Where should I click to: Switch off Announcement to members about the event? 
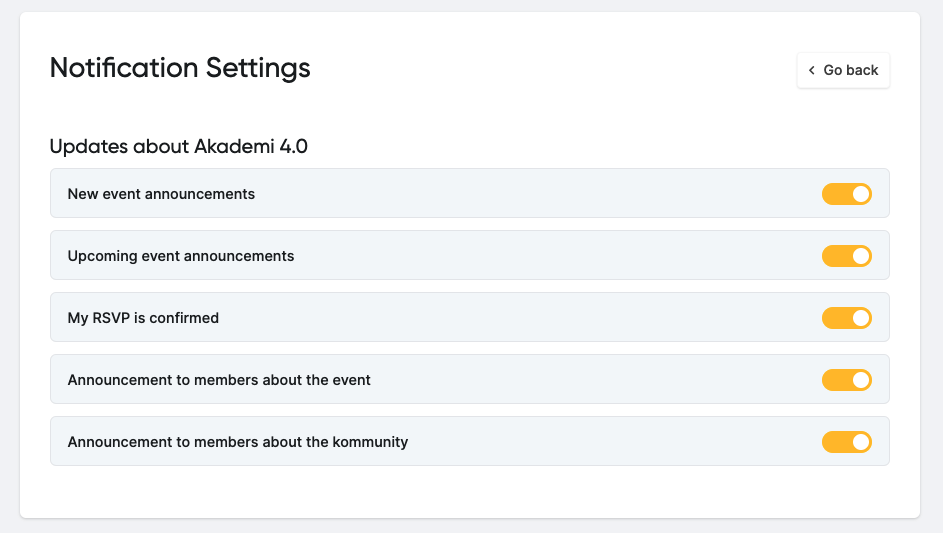point(847,380)
